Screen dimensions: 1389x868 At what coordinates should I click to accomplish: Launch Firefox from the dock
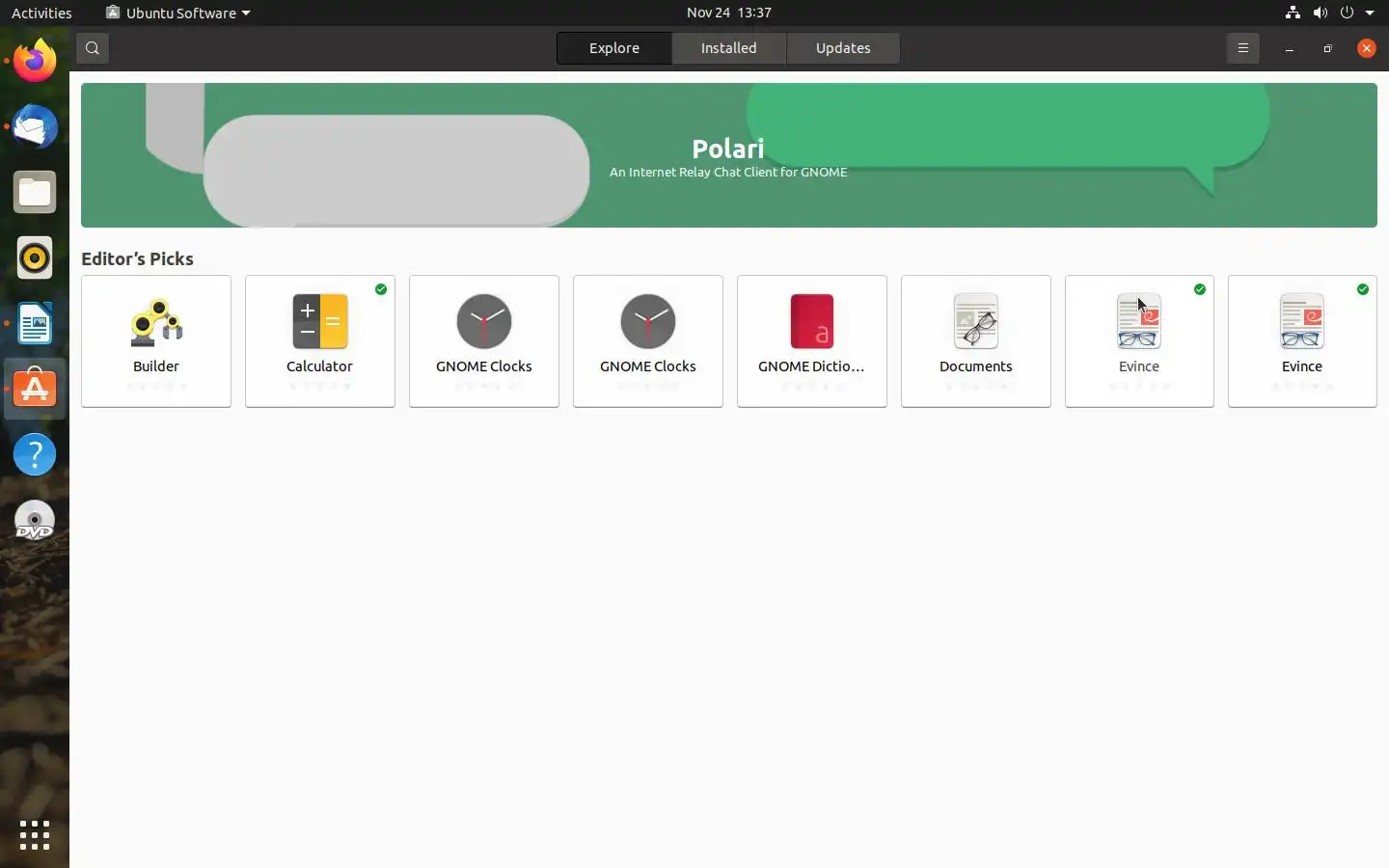coord(35,61)
